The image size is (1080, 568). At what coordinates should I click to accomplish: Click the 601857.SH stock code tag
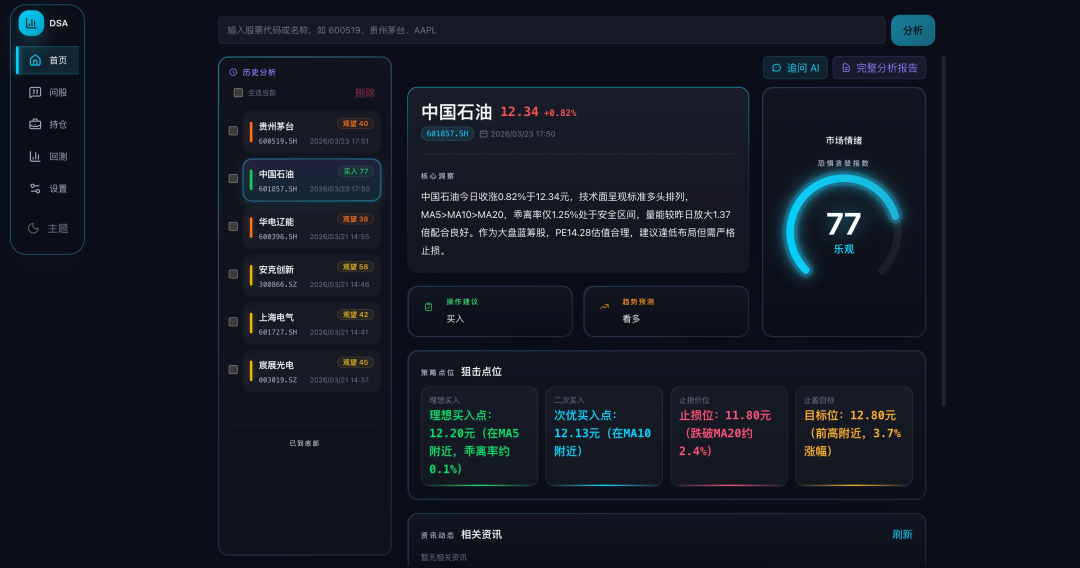click(448, 134)
